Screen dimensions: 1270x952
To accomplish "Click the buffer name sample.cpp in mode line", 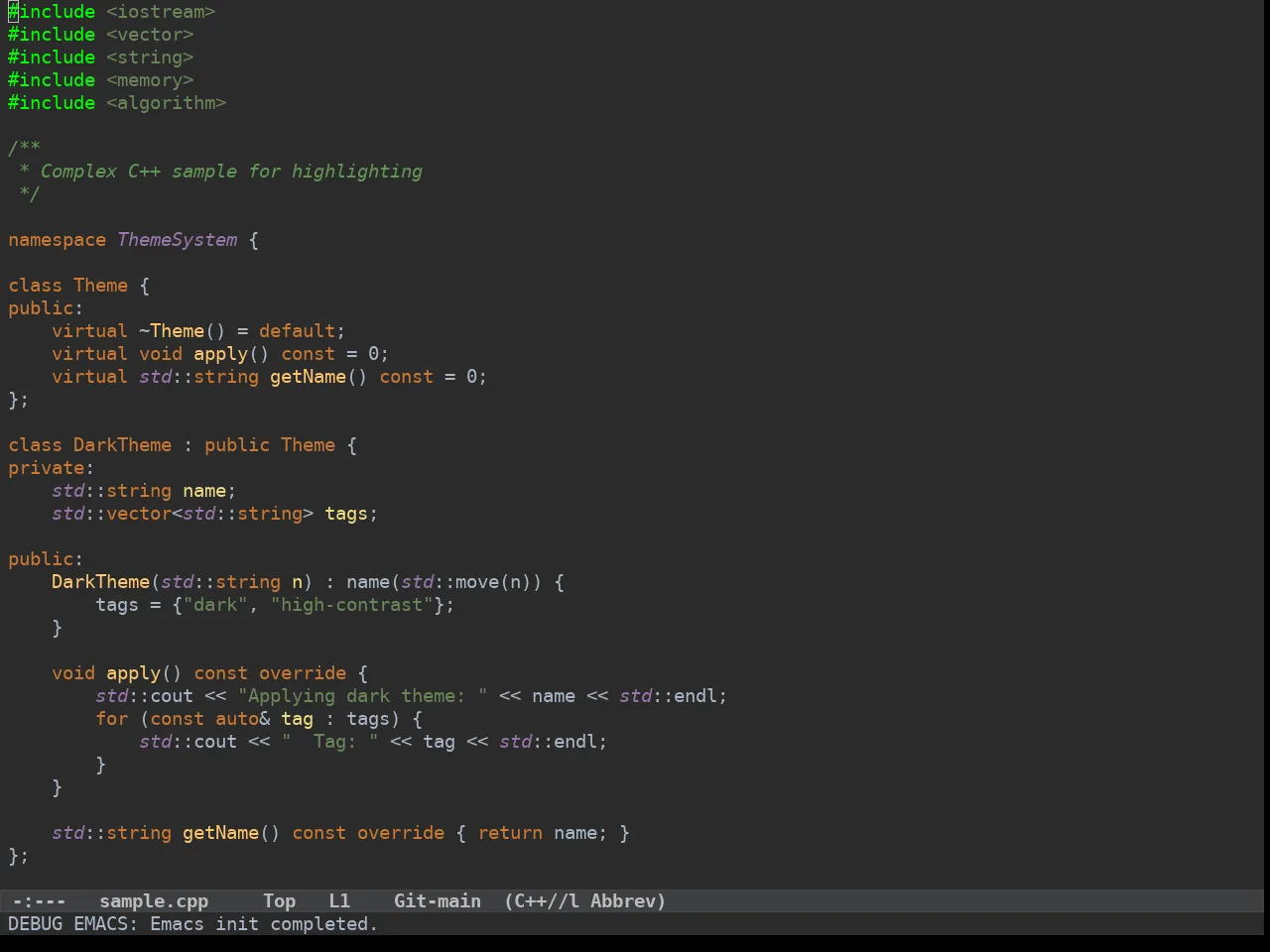I will tap(154, 901).
